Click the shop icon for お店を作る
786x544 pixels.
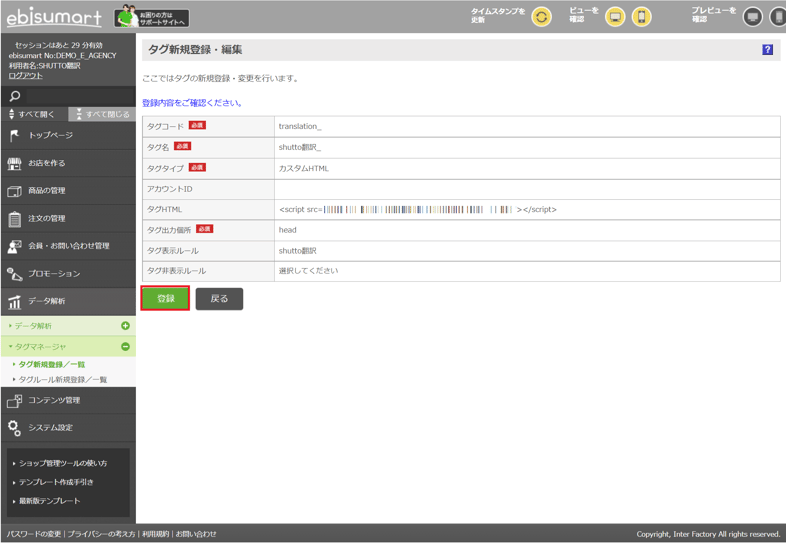pyautogui.click(x=15, y=163)
